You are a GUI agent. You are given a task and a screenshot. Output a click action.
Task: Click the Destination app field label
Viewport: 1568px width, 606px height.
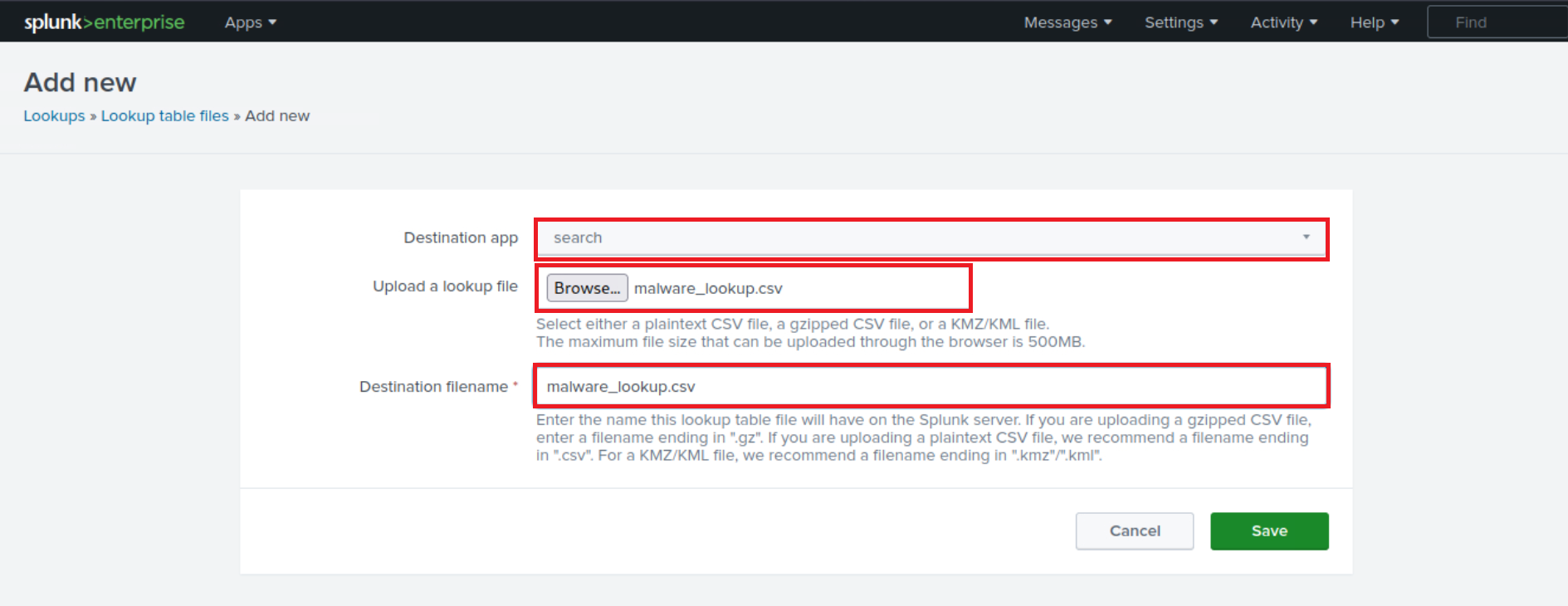pyautogui.click(x=461, y=238)
